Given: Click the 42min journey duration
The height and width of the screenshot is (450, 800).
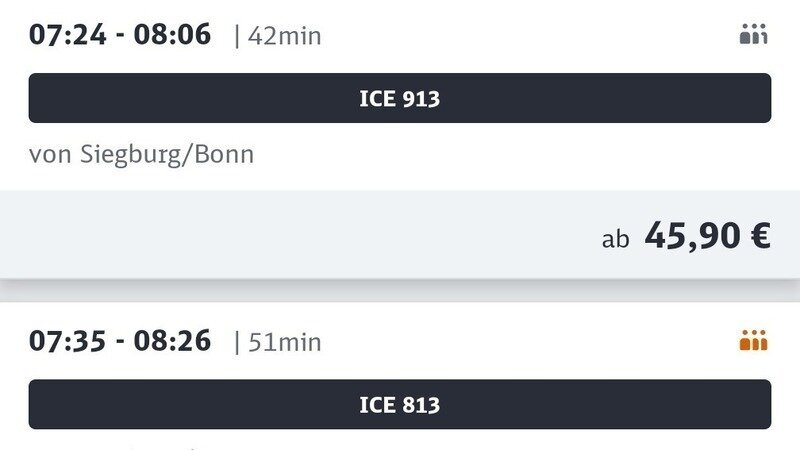Looking at the screenshot, I should pyautogui.click(x=284, y=37).
